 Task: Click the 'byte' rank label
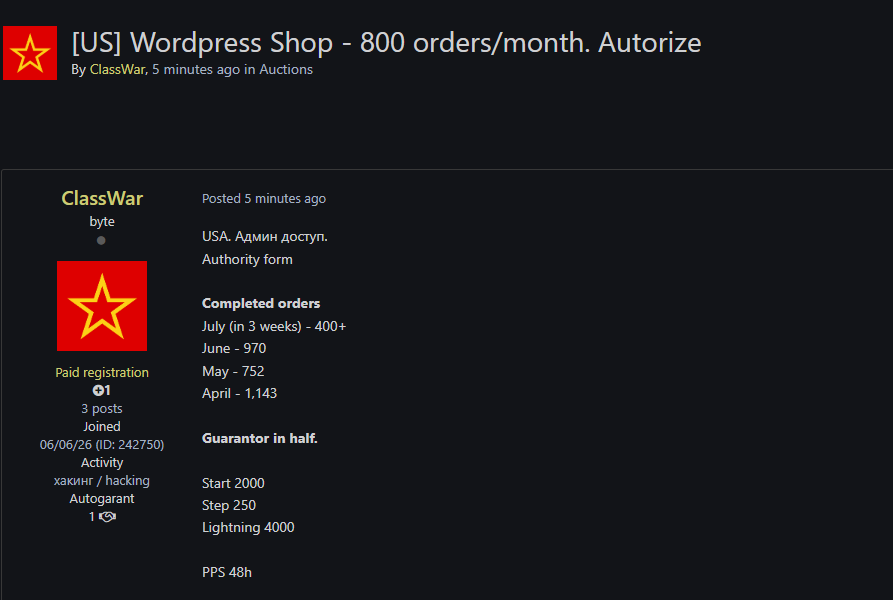click(x=102, y=221)
